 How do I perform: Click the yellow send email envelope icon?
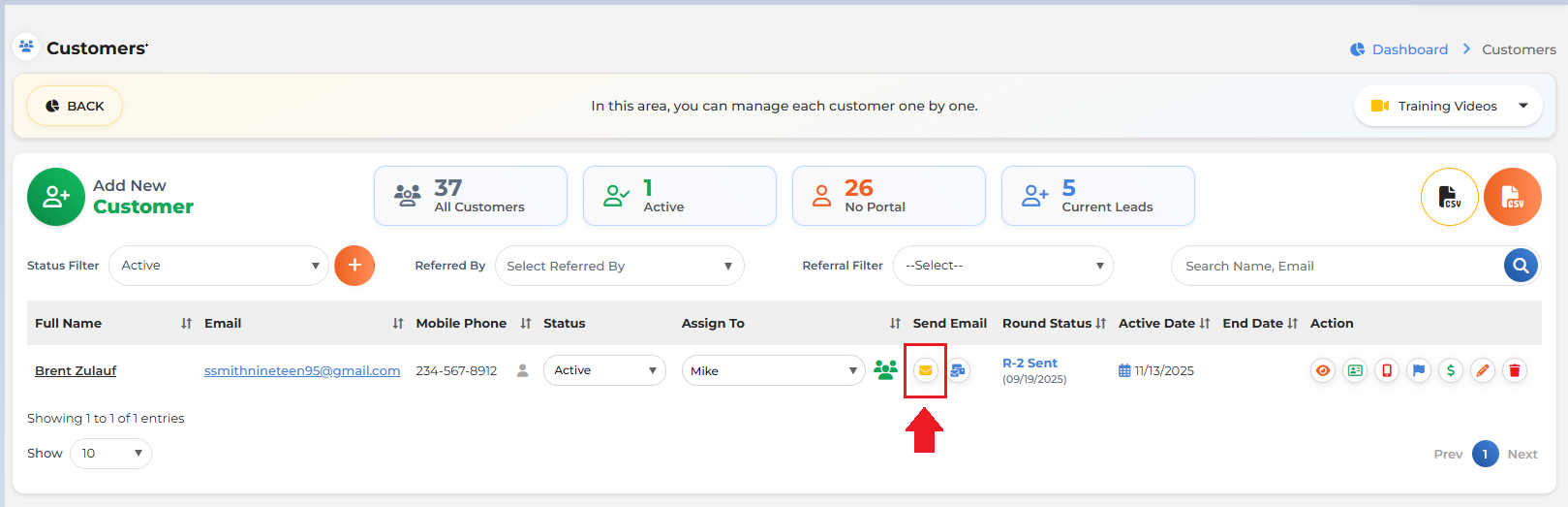point(926,370)
